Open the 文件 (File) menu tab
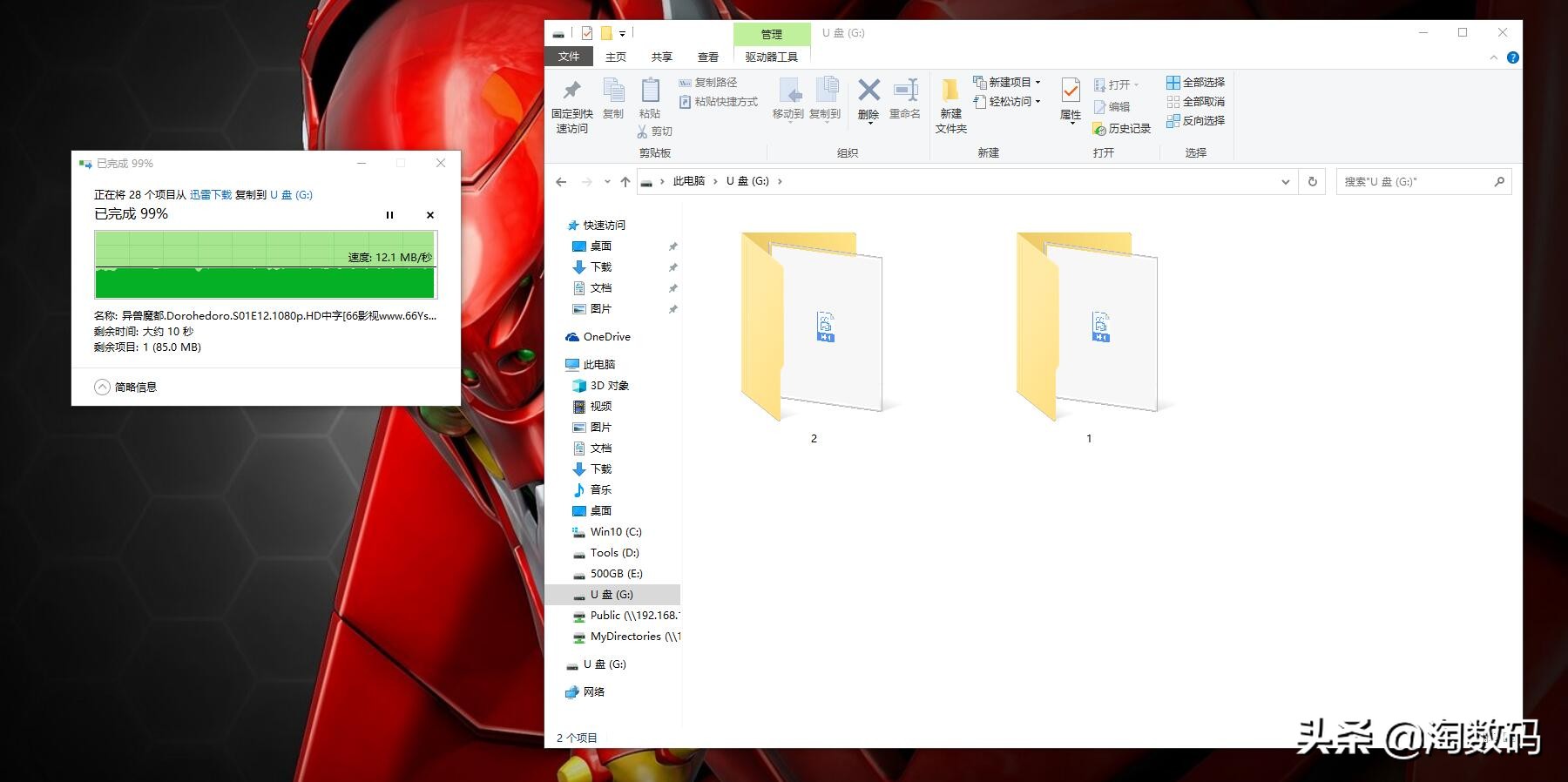The width and height of the screenshot is (1568, 782). pyautogui.click(x=569, y=57)
